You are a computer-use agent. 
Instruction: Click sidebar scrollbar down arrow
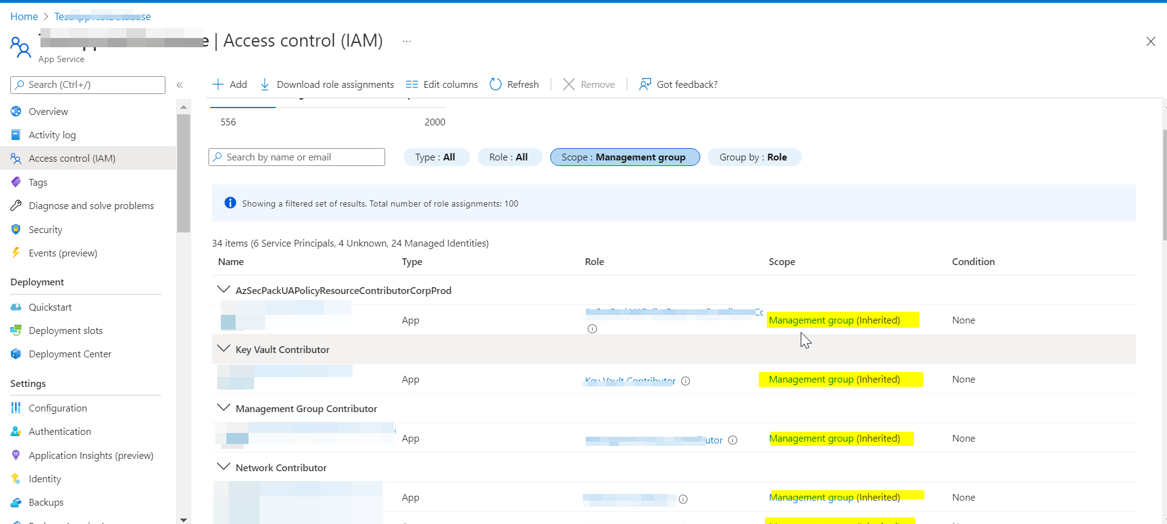tap(183, 518)
